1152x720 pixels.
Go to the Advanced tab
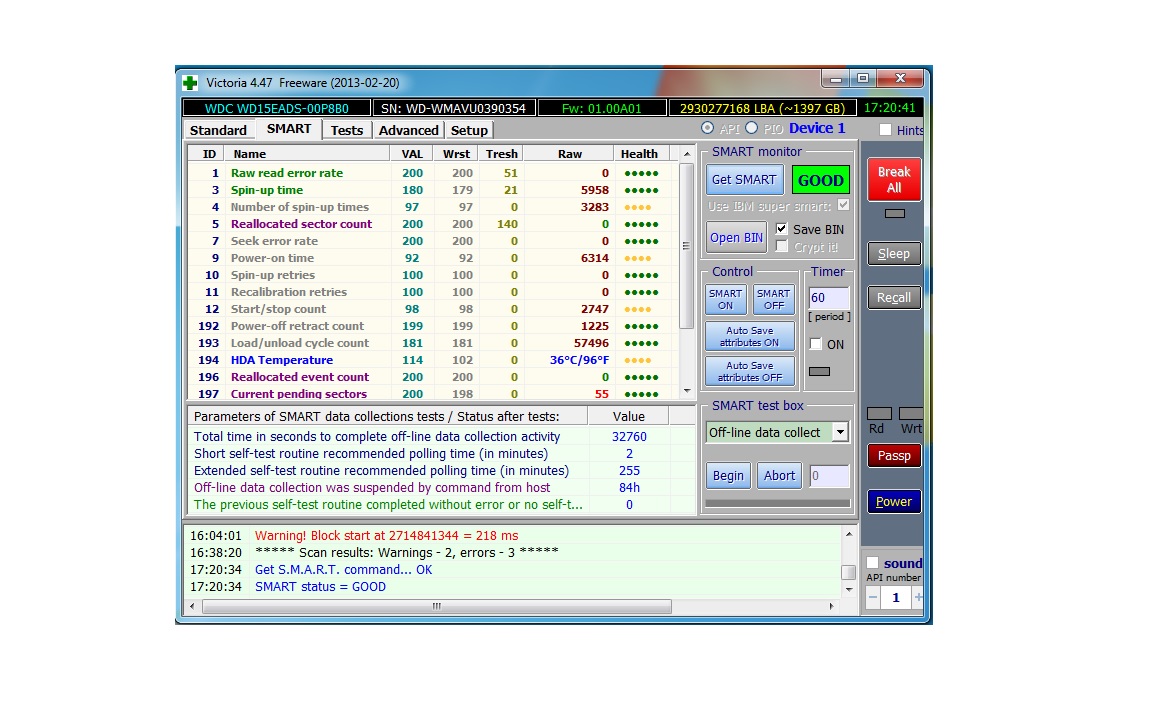pos(408,131)
